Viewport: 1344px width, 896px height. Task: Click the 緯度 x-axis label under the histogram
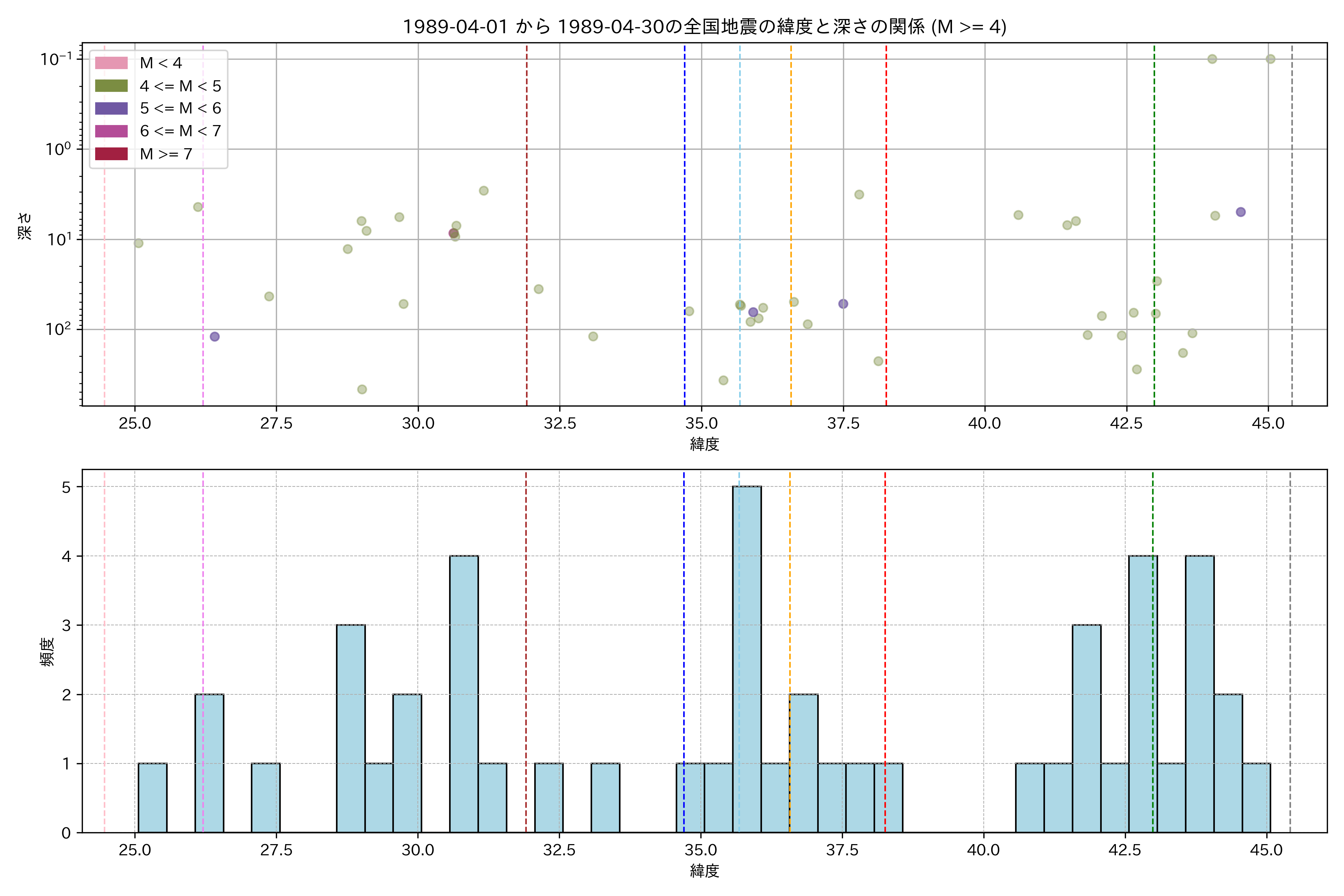point(704,871)
